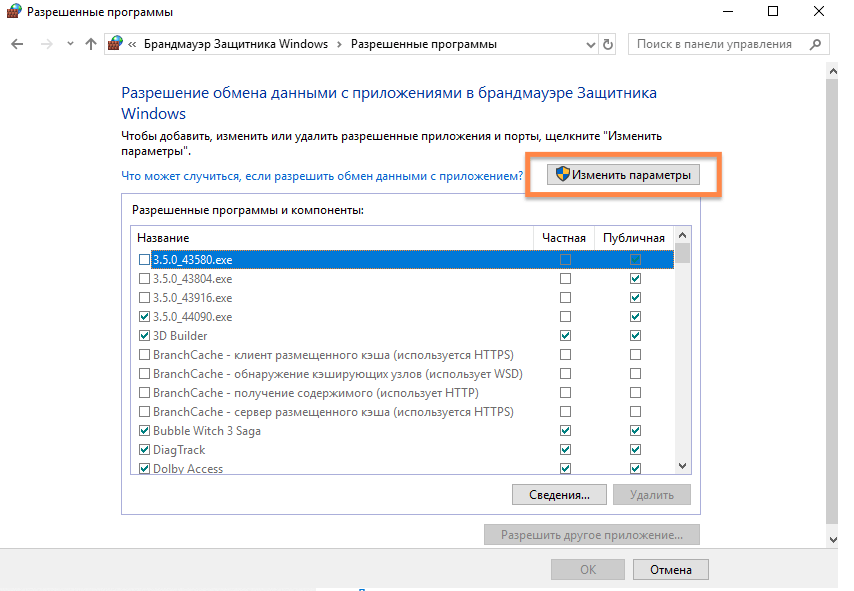This screenshot has width=854, height=591.
Task: Expand breadcrumb arrow after Брандмауэр Защитника Windows
Action: (x=339, y=44)
